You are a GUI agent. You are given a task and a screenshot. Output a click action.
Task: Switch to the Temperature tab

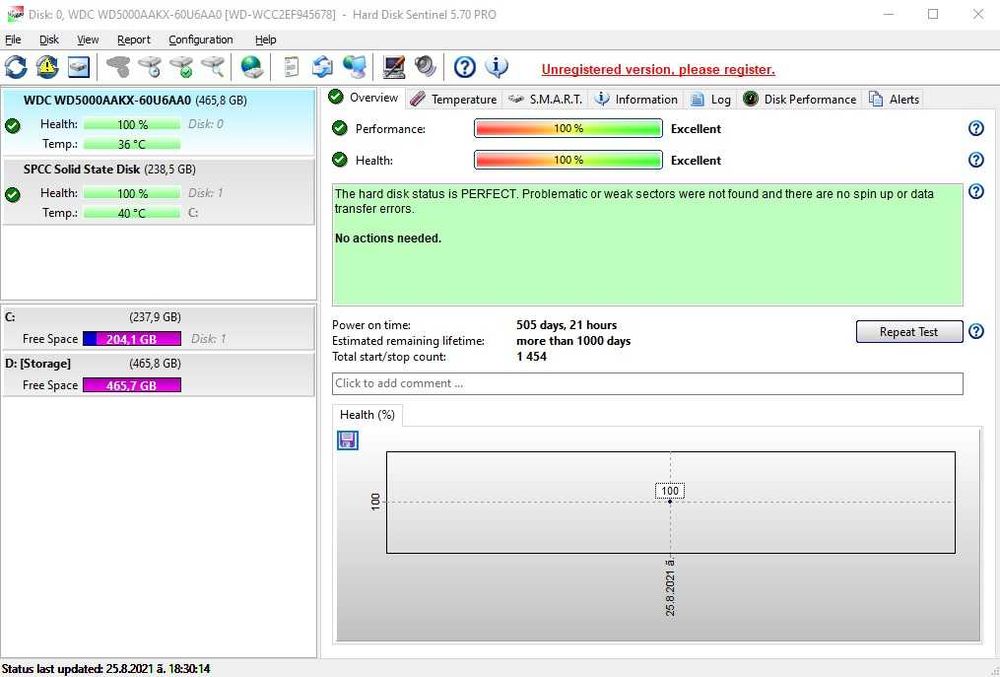click(x=453, y=99)
